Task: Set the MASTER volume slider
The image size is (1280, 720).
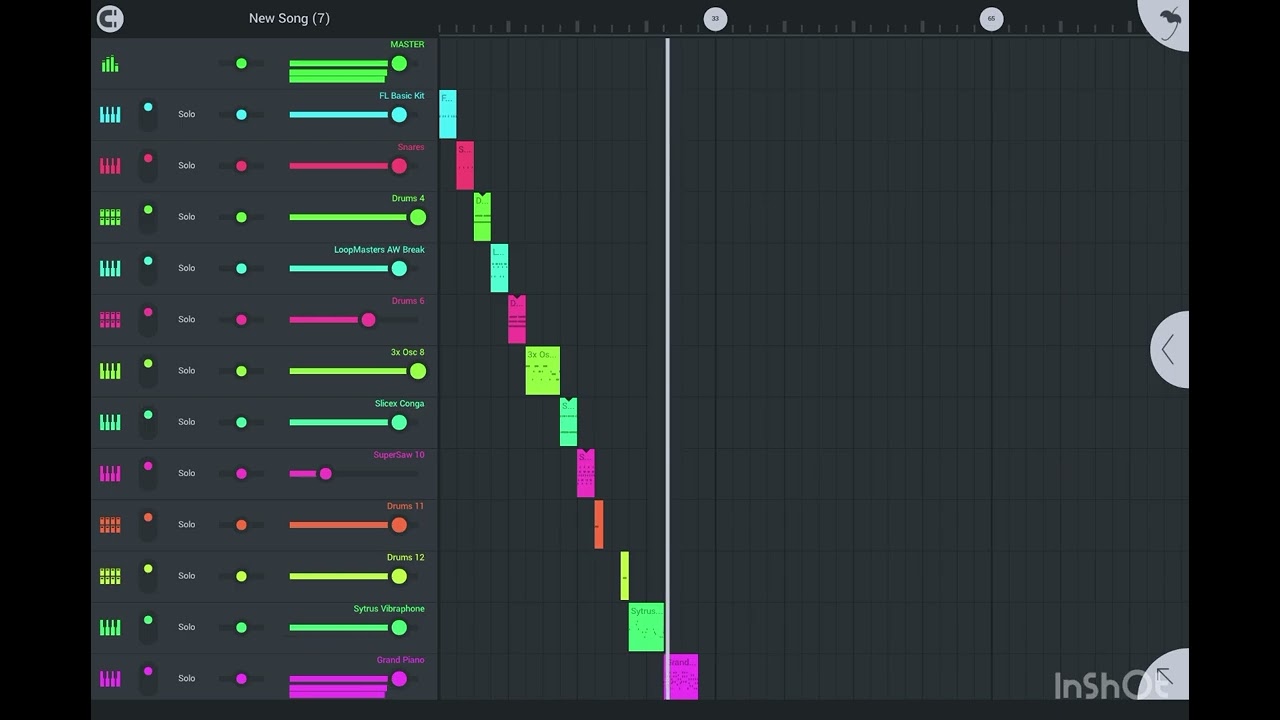Action: (353, 64)
